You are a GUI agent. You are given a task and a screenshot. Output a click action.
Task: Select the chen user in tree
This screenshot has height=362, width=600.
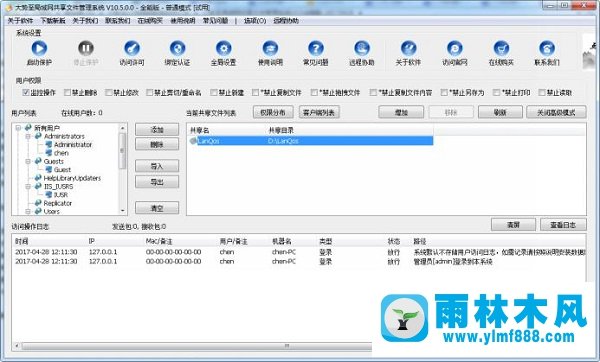tap(61, 153)
